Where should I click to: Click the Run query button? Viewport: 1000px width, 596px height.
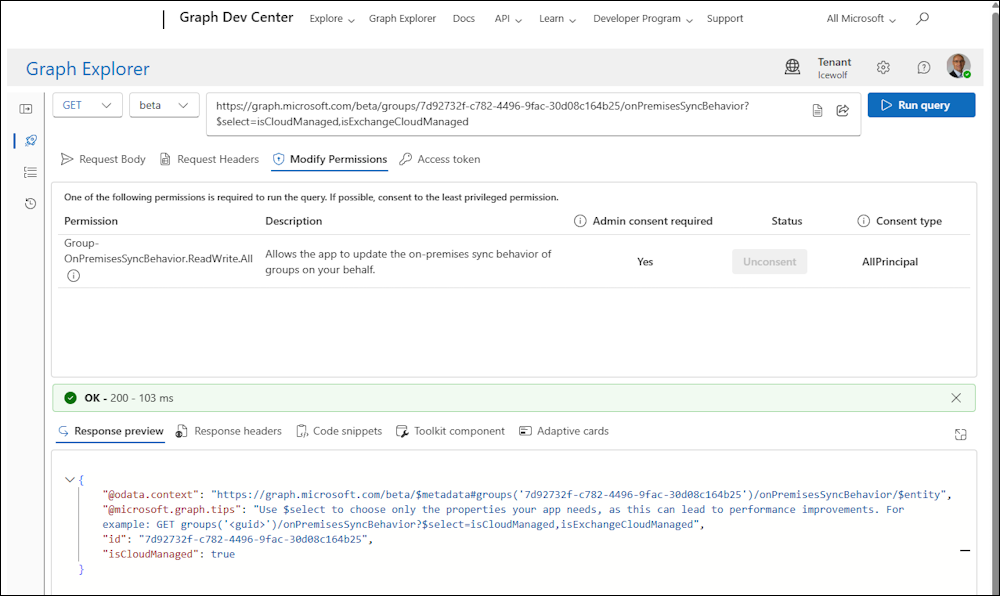[921, 105]
